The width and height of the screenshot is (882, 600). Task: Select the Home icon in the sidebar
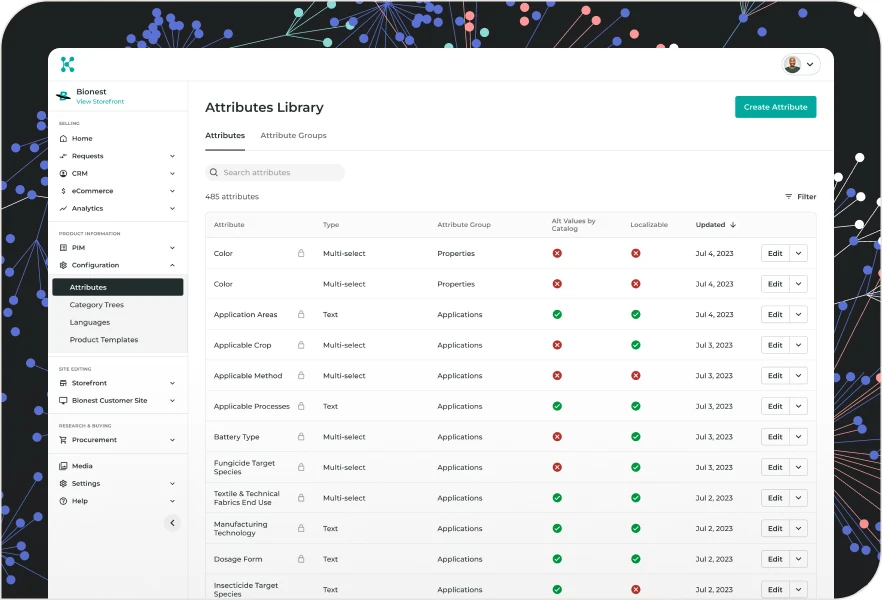tap(64, 138)
